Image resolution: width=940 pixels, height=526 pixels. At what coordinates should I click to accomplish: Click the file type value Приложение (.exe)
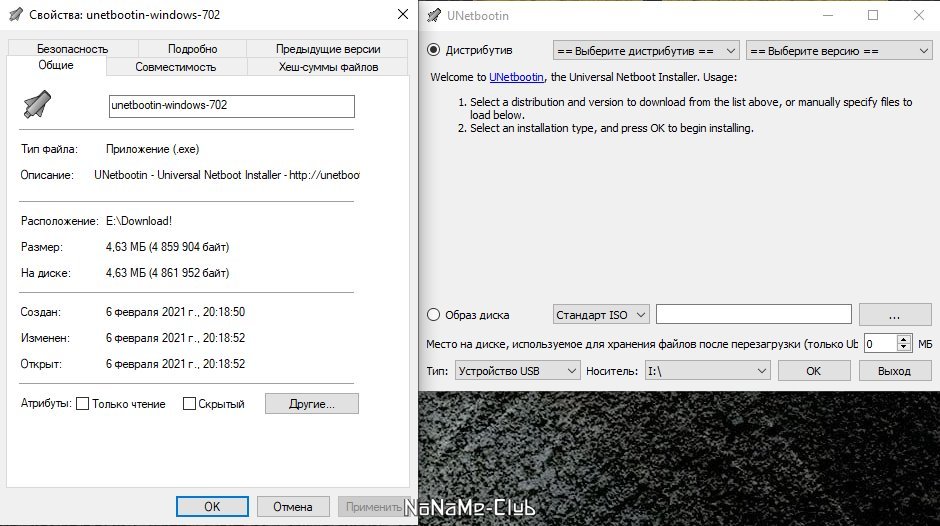click(x=152, y=149)
